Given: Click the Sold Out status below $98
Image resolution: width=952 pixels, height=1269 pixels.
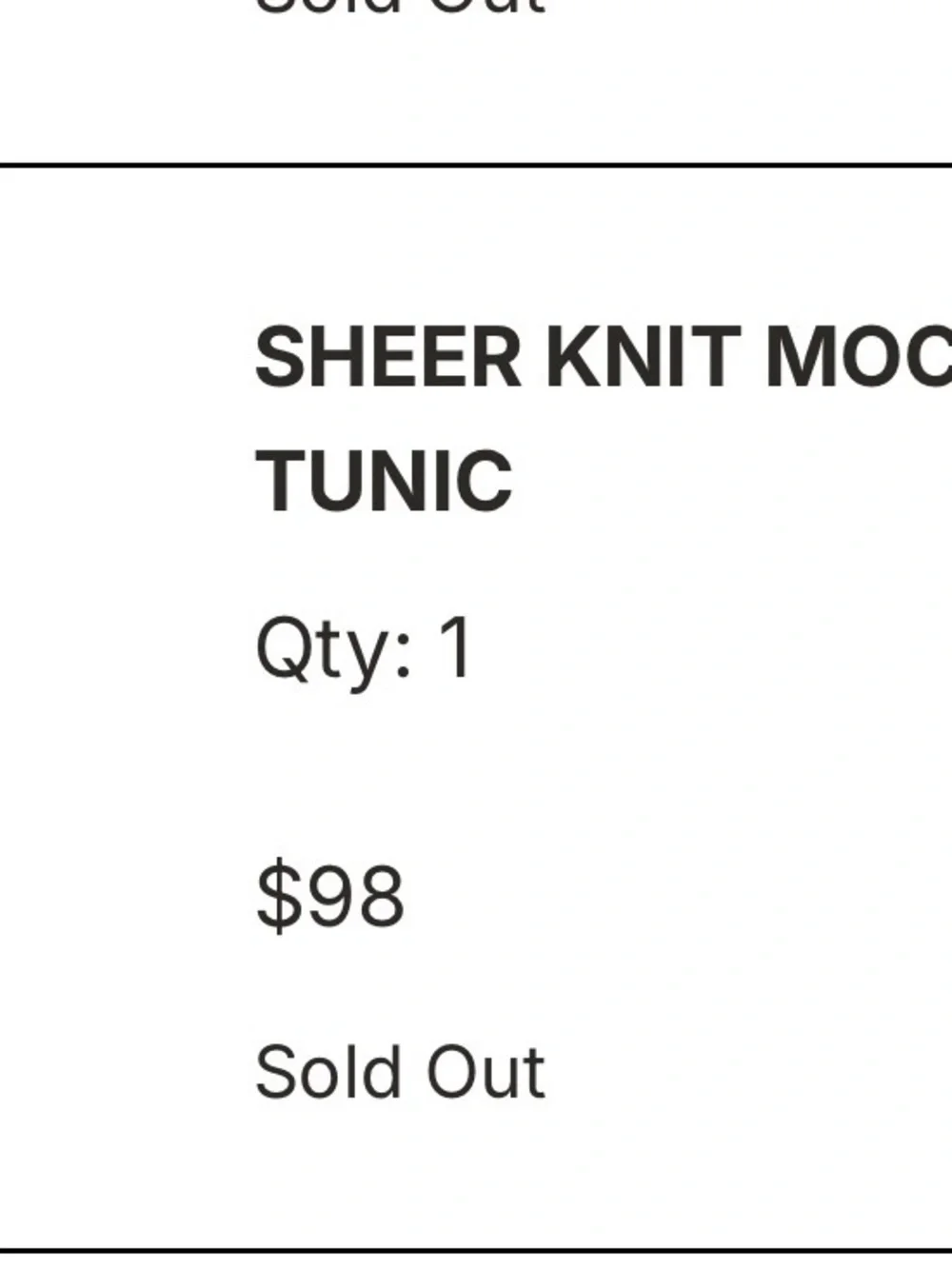Looking at the screenshot, I should pyautogui.click(x=400, y=1072).
